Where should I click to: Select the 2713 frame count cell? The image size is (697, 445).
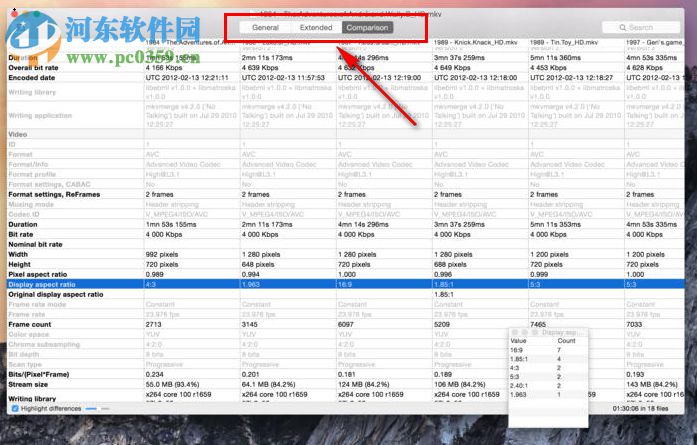(153, 324)
